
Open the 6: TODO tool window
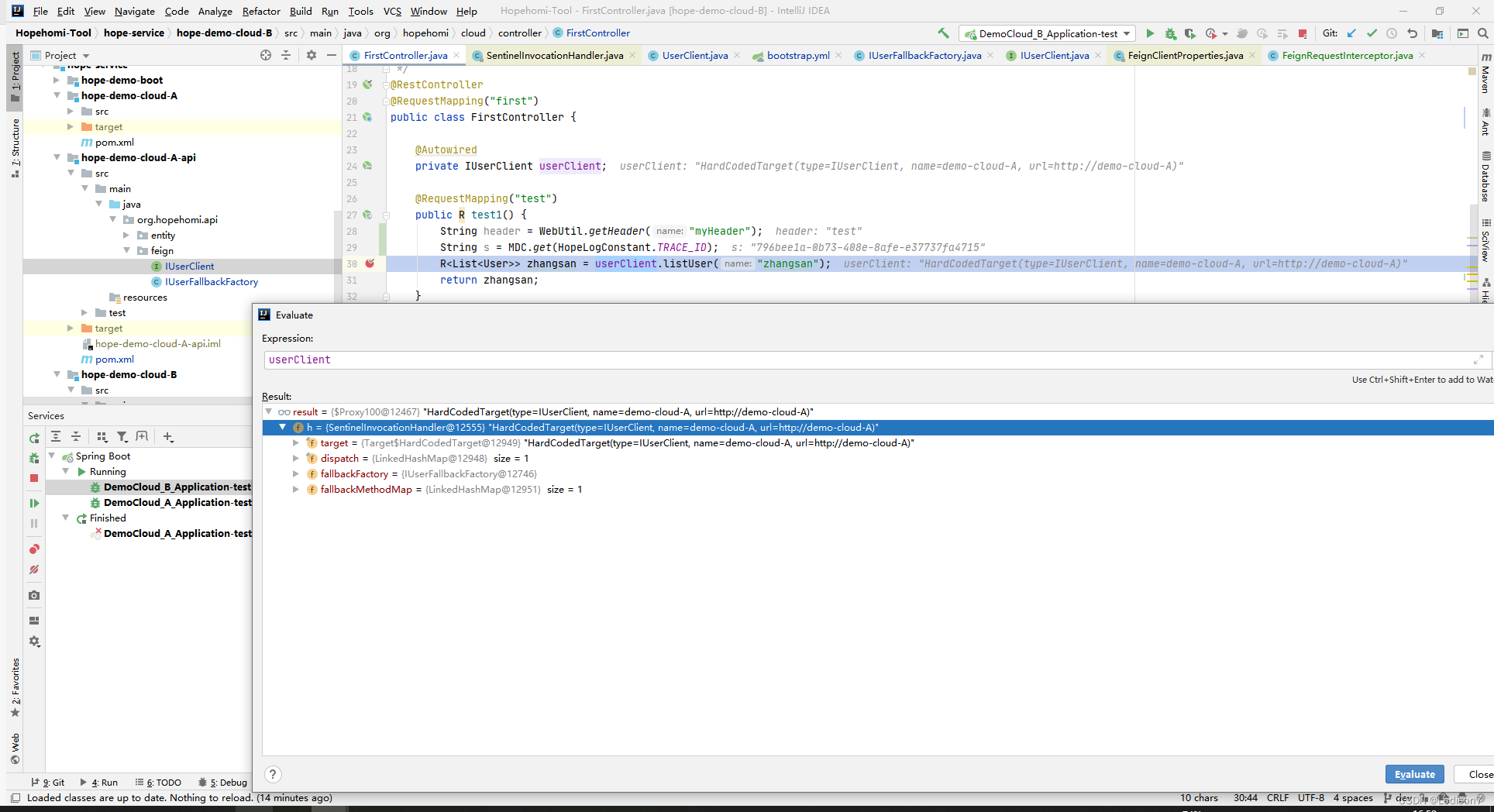click(158, 783)
